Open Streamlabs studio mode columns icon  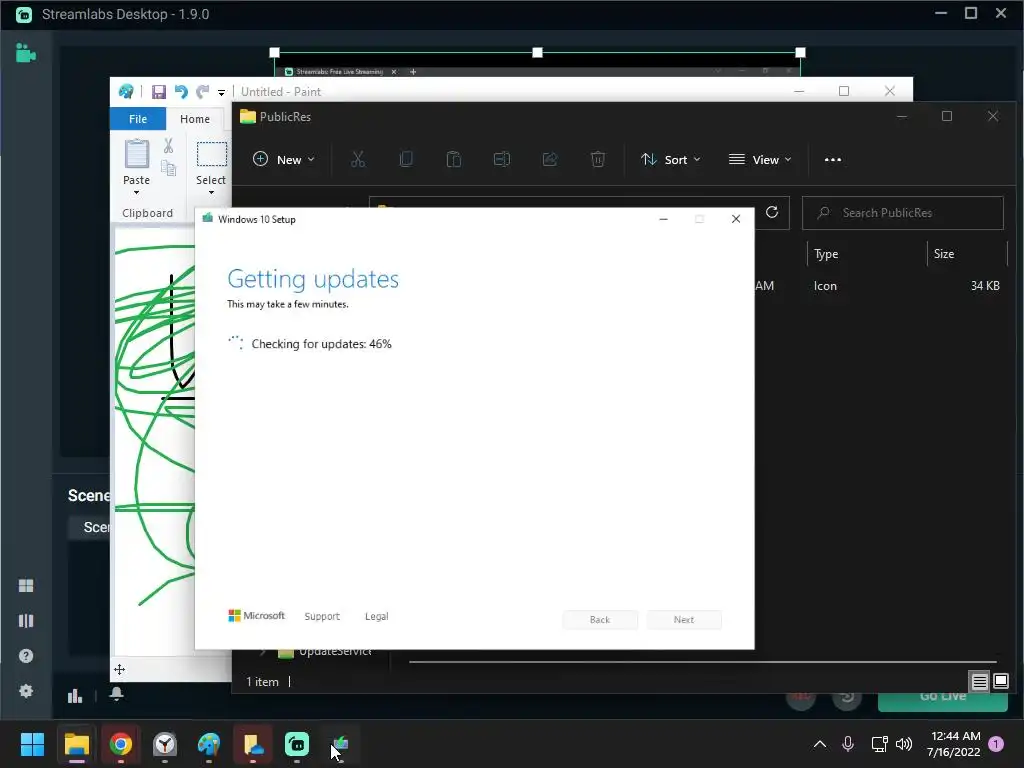coord(26,620)
